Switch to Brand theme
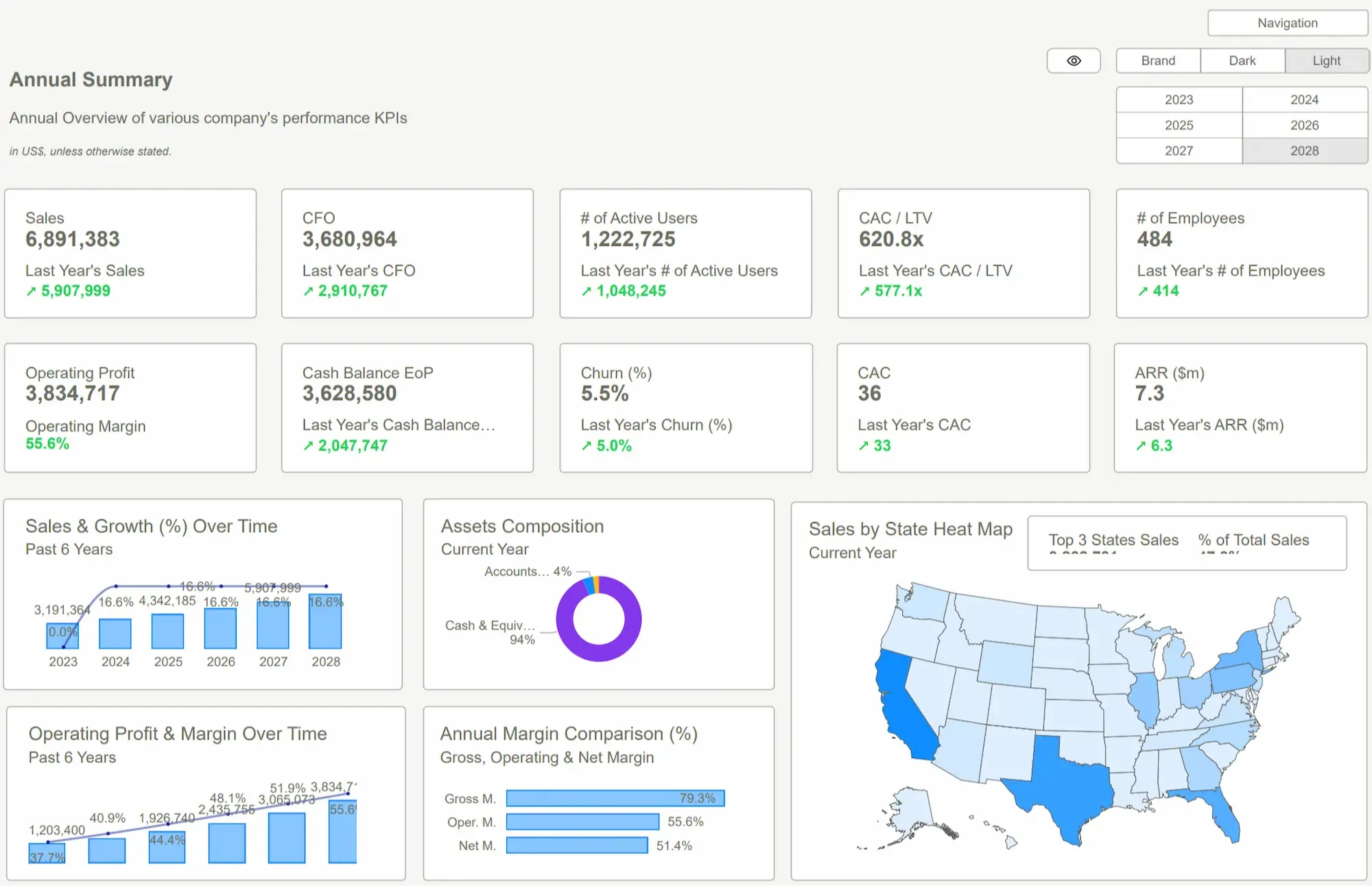The height and width of the screenshot is (886, 1372). [x=1158, y=60]
